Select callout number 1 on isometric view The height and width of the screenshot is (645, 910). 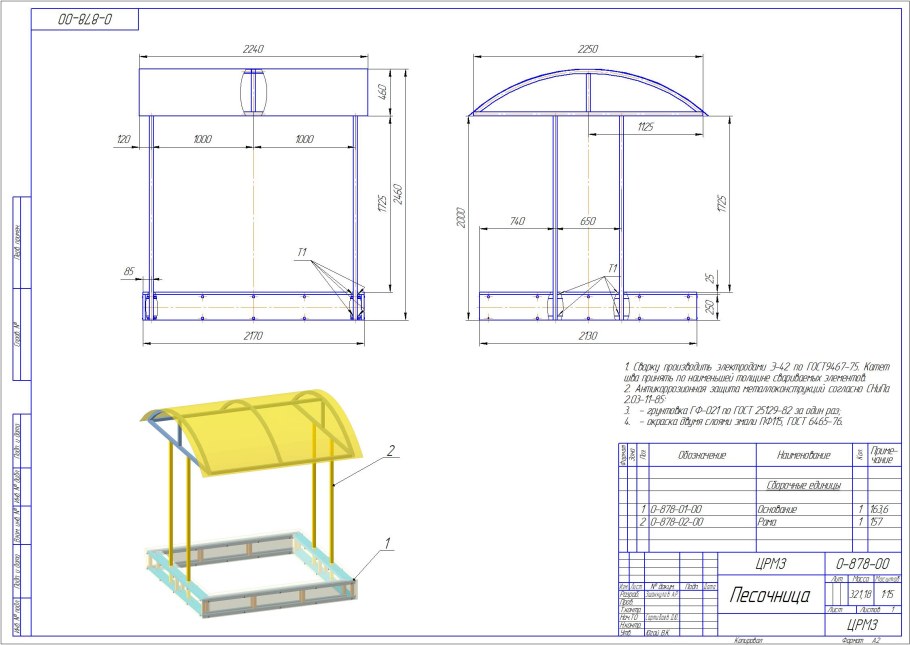[x=383, y=541]
